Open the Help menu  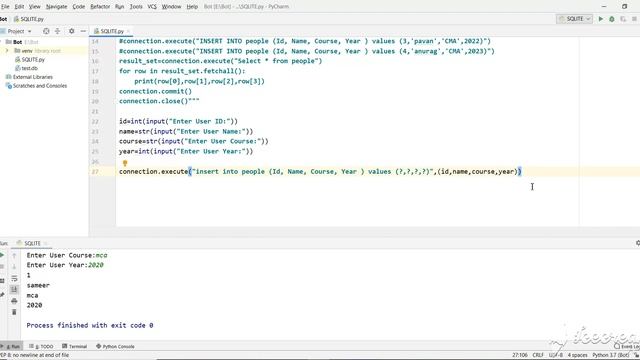[192, 7]
